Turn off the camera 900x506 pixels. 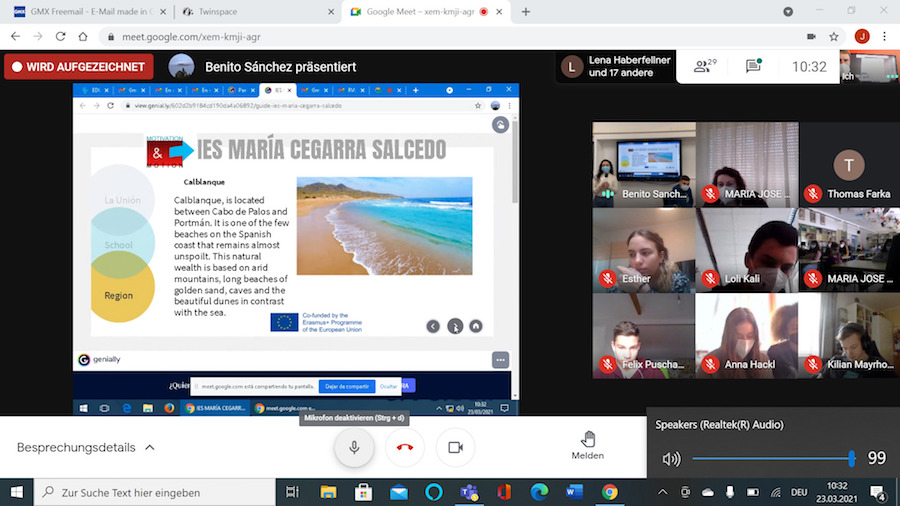455,447
